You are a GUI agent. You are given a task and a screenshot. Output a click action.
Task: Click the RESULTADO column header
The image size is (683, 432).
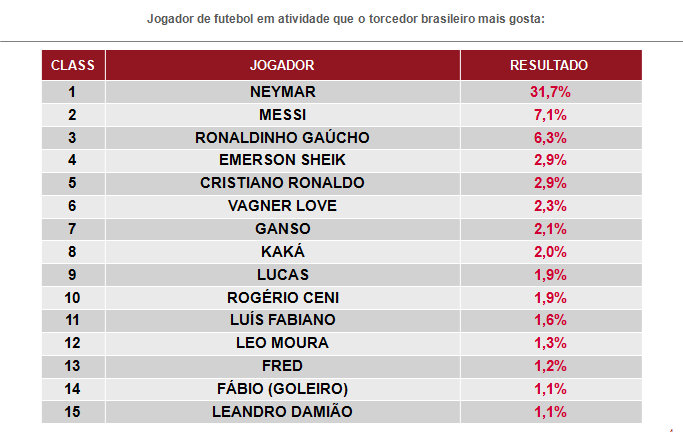549,65
